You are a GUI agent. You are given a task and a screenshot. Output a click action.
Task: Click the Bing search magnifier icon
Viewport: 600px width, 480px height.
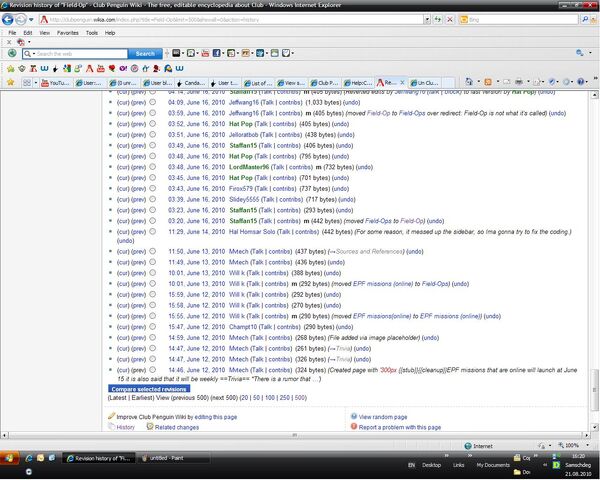click(585, 19)
